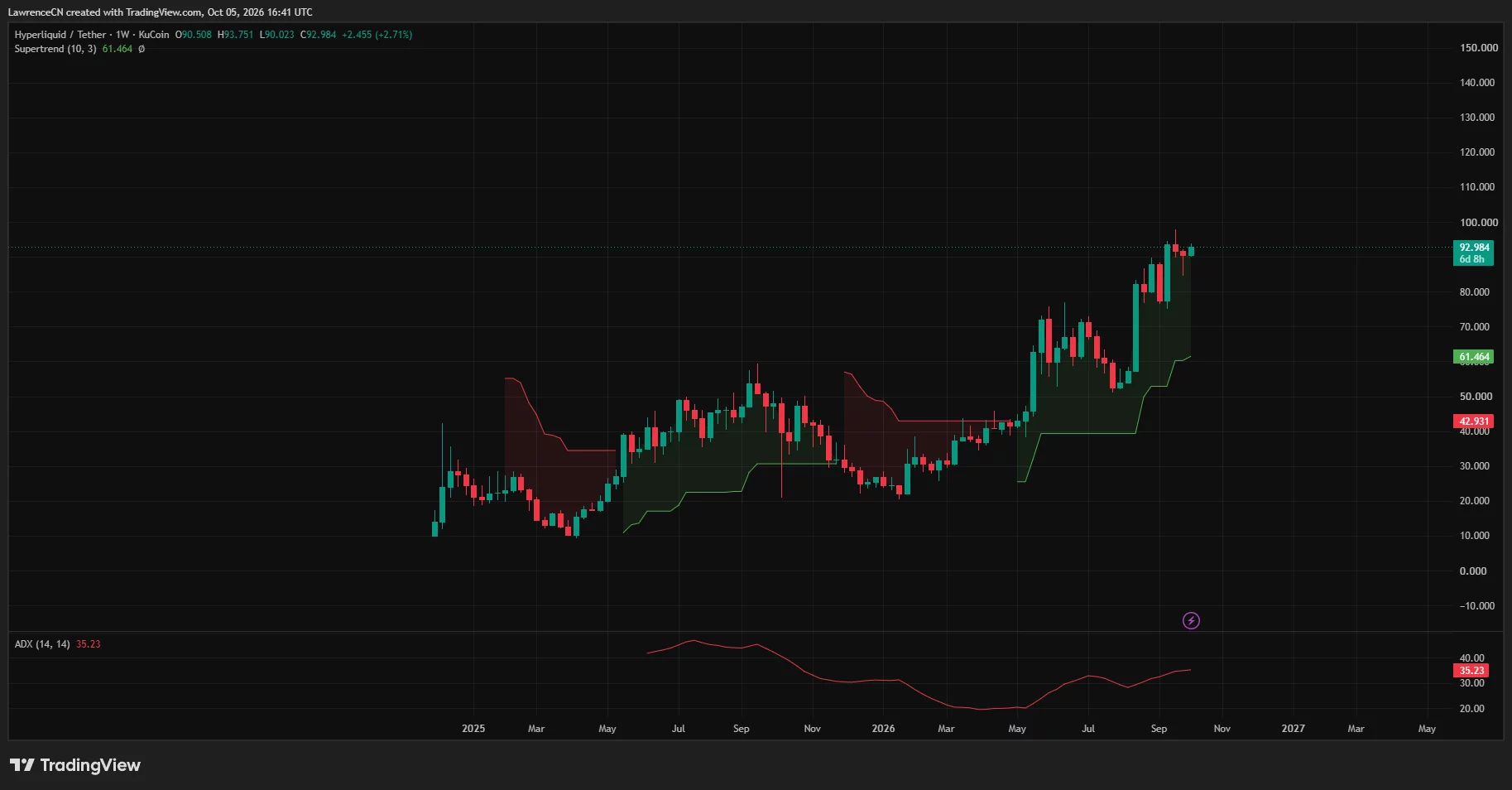Click the 35.23 value beside ADX legend
Viewport: 1512px width, 790px height.
click(89, 644)
